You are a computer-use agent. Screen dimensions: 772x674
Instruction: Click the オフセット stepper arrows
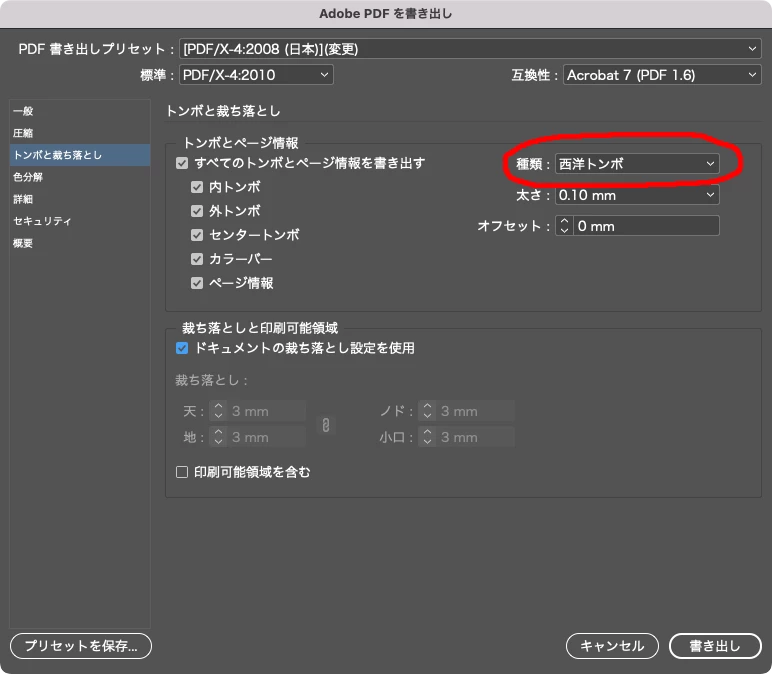[564, 226]
